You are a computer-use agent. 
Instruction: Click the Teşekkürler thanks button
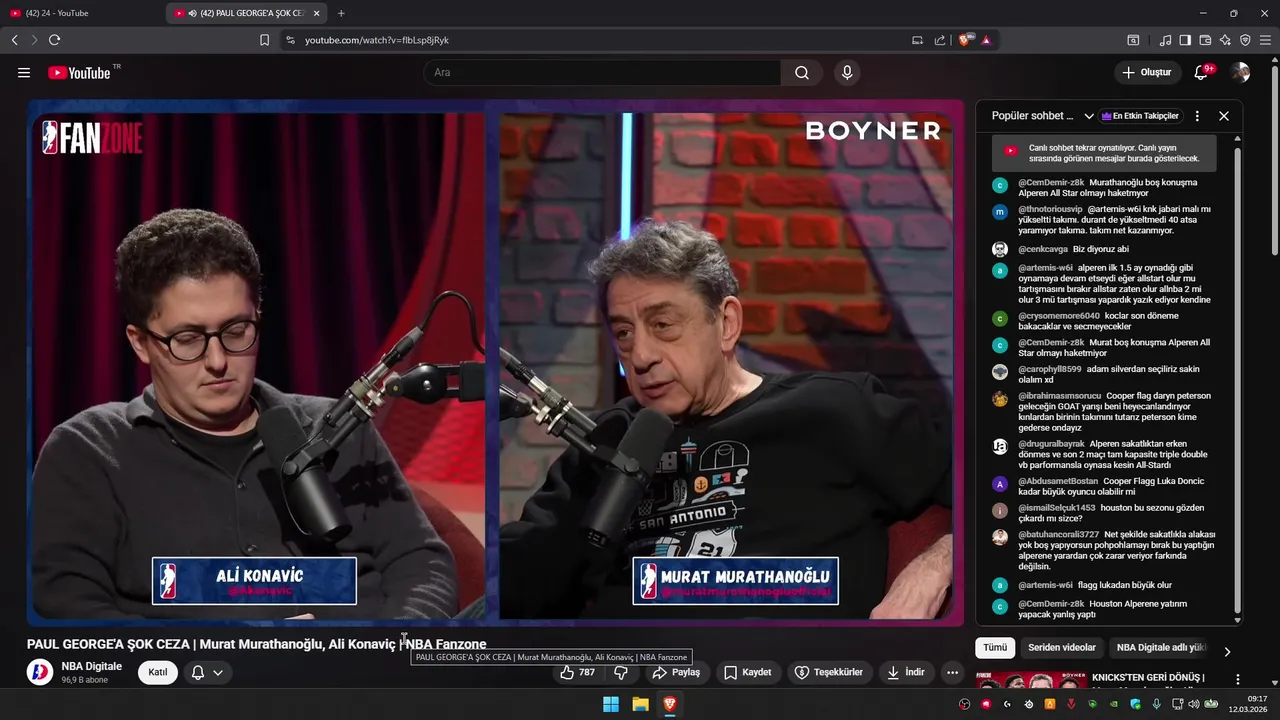click(828, 672)
